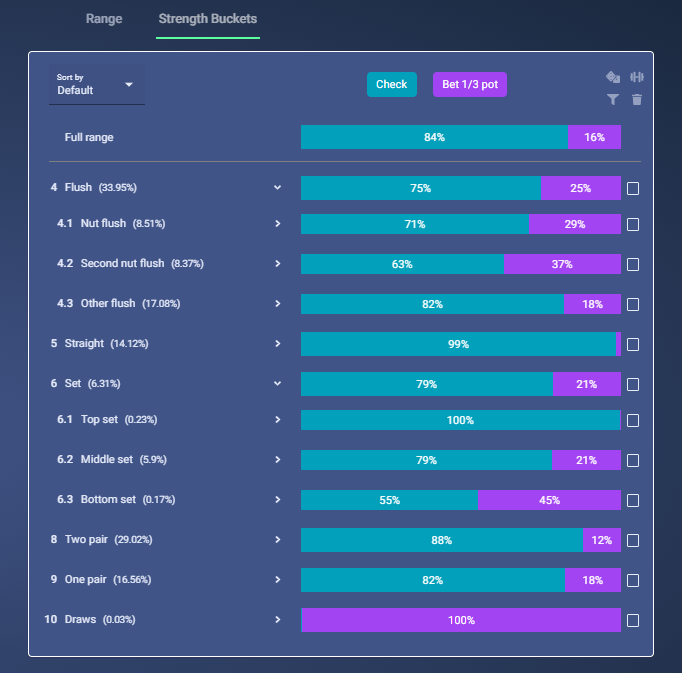Image resolution: width=682 pixels, height=673 pixels.
Task: Open the Nut flush row arrow
Action: click(x=277, y=224)
